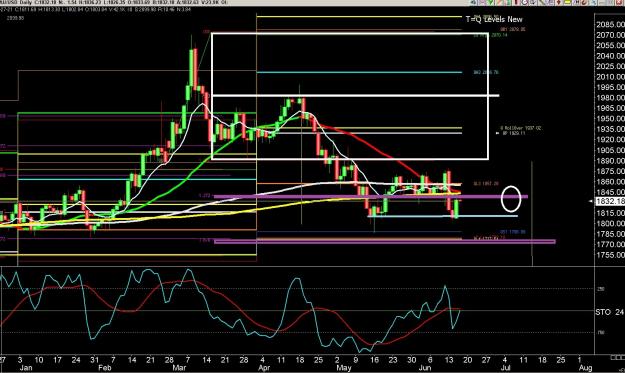The width and height of the screenshot is (625, 373).
Task: Click the 1950.00 price axis label
Action: 610,119
